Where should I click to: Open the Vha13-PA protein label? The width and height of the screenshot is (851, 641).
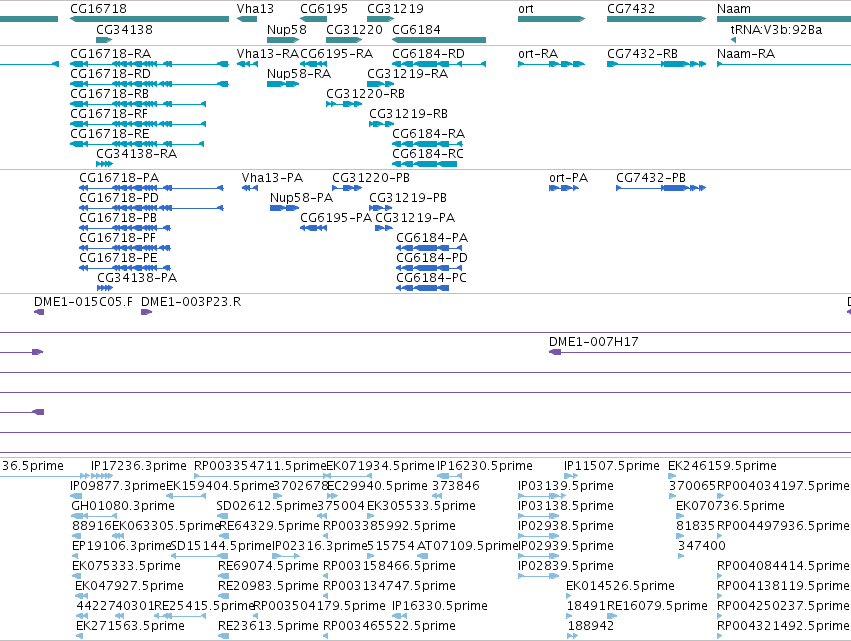[x=272, y=177]
